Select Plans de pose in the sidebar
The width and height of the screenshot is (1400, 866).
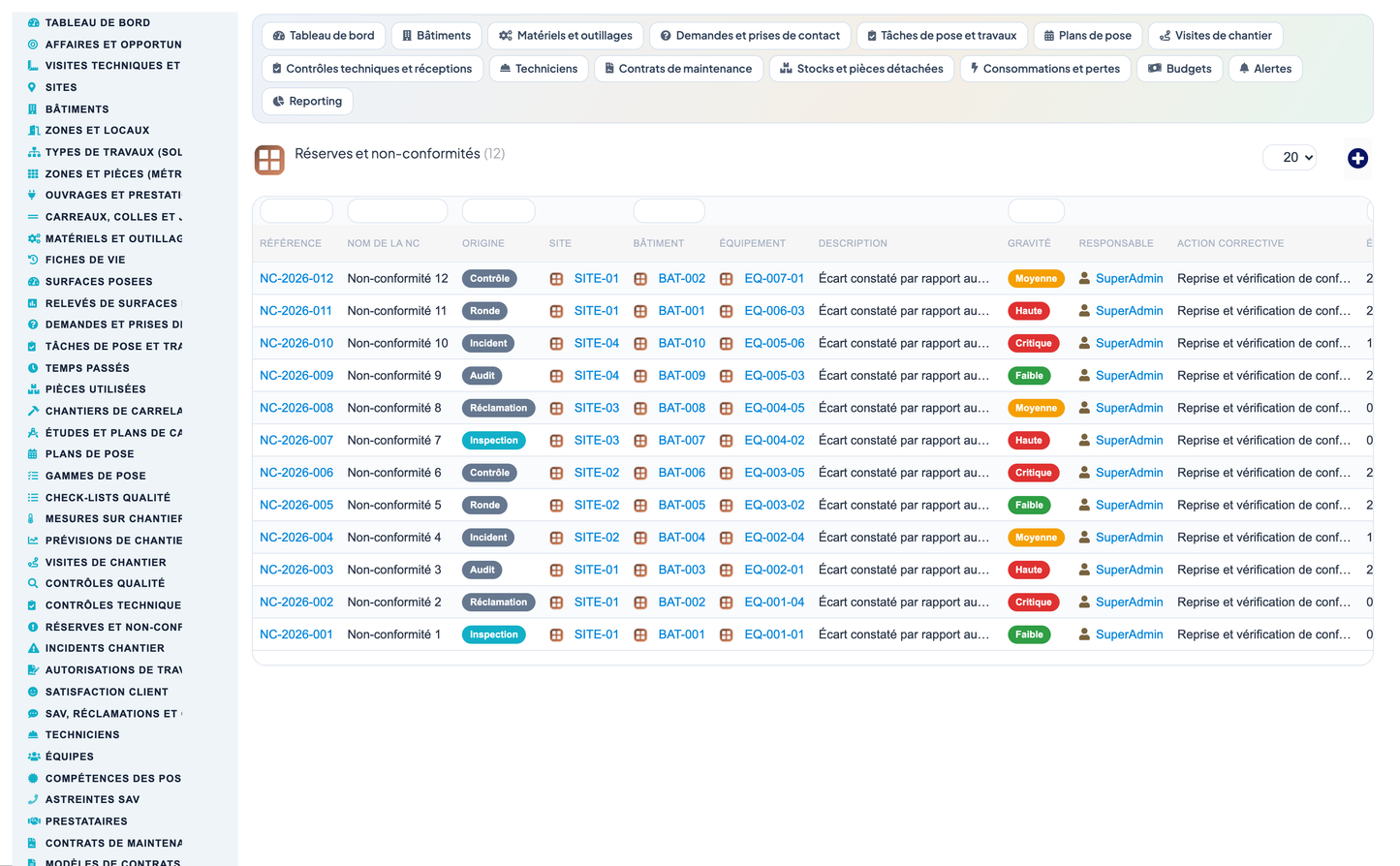pos(89,454)
